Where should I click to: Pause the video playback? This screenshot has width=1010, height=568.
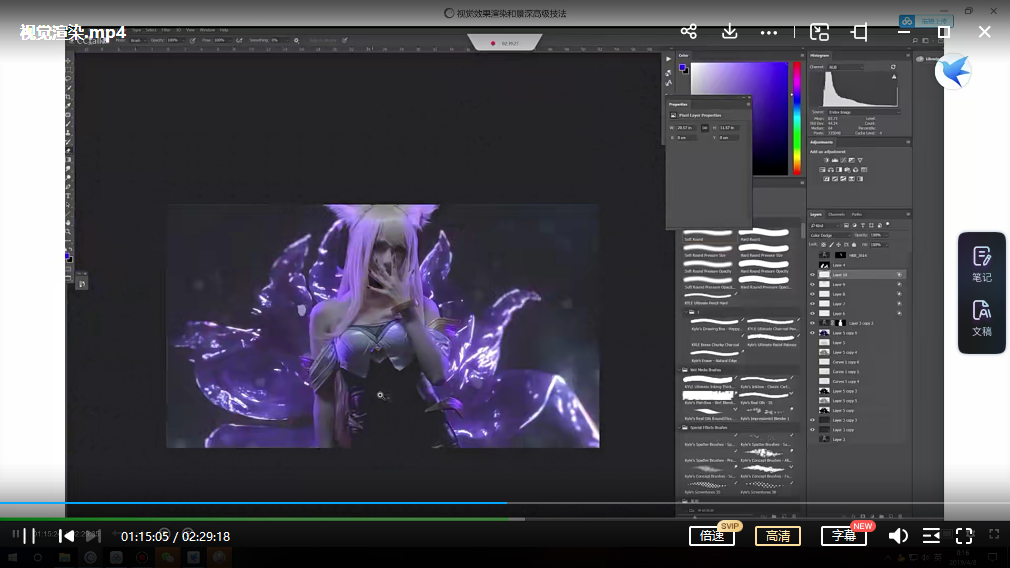click(x=29, y=536)
